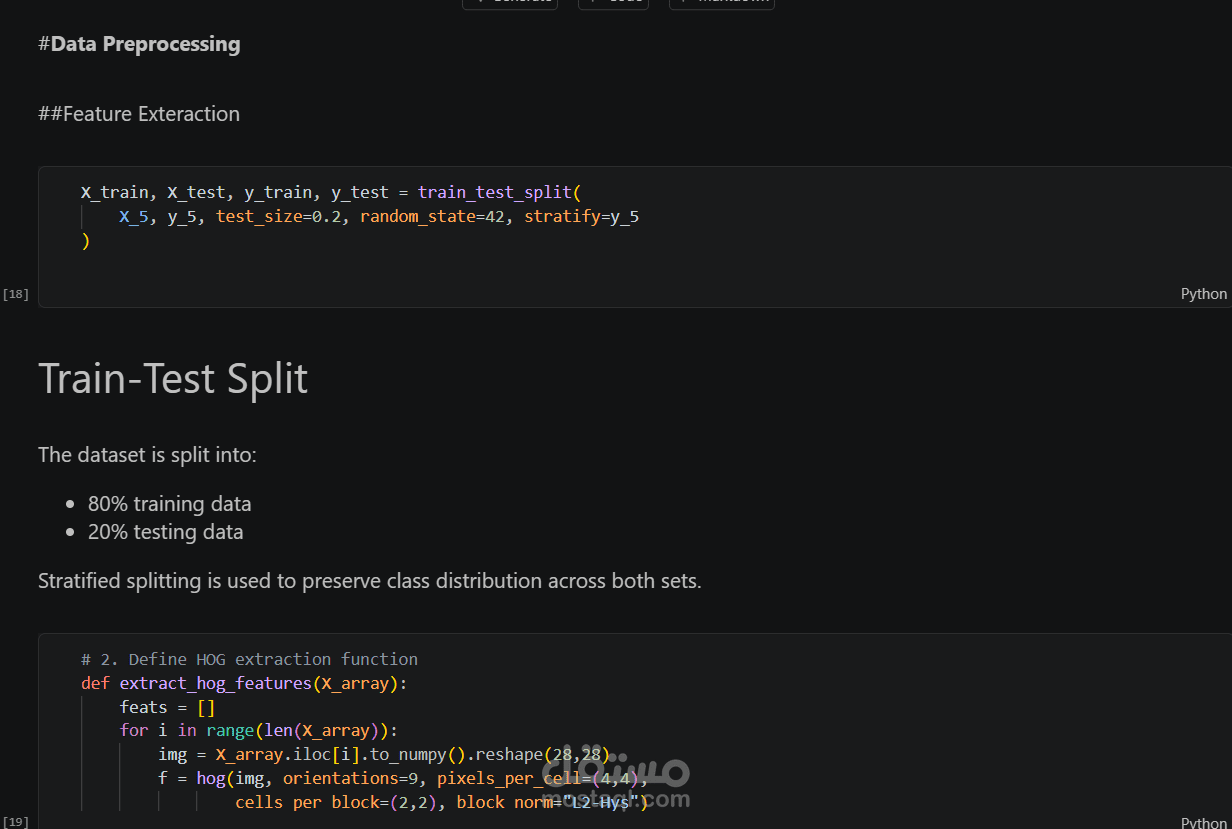Click the stratified splitting explanation sentence

[369, 581]
